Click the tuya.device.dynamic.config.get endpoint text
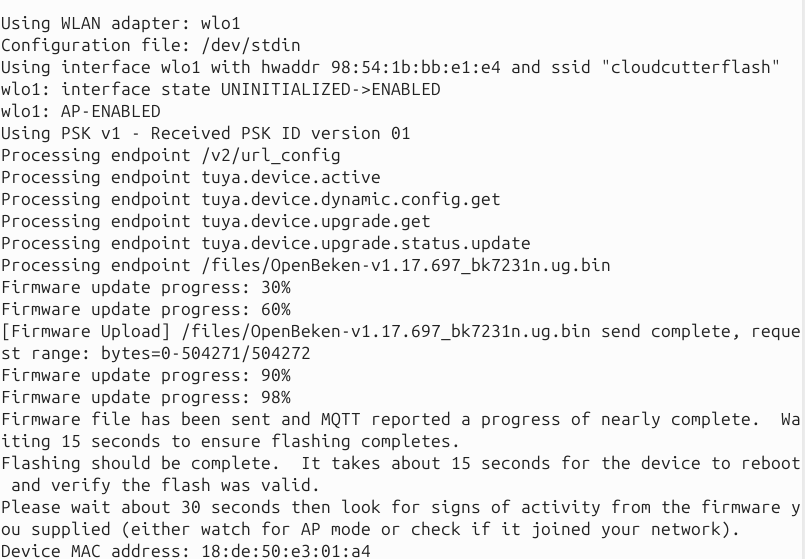Image resolution: width=805 pixels, height=559 pixels. pos(351,199)
